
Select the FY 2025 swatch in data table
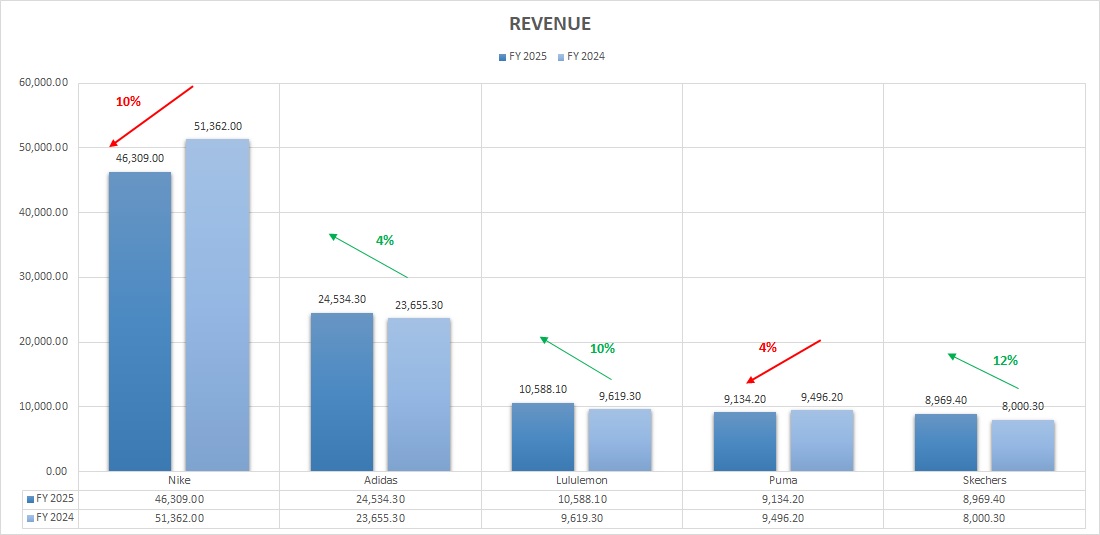pos(30,499)
